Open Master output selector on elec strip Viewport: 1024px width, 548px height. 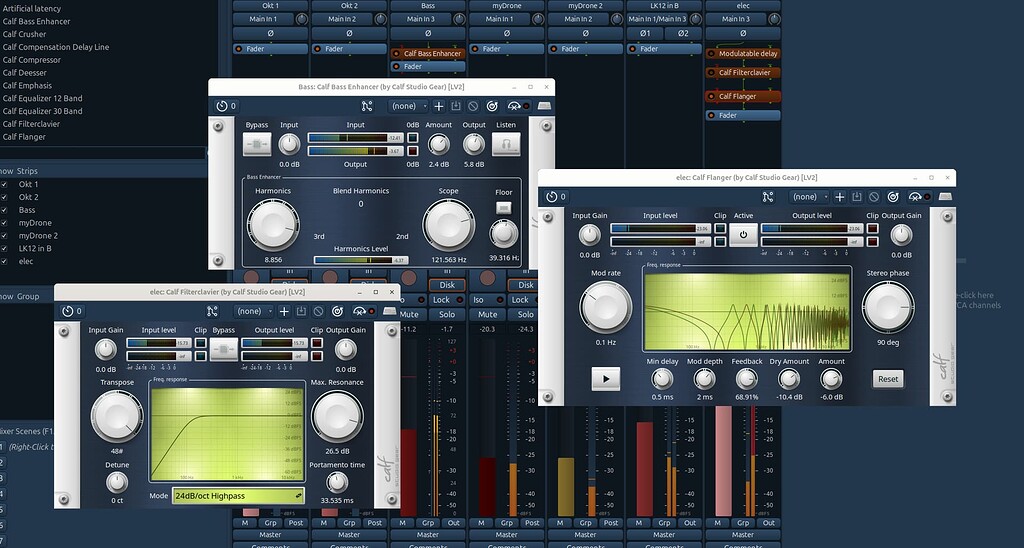pyautogui.click(x=743, y=535)
